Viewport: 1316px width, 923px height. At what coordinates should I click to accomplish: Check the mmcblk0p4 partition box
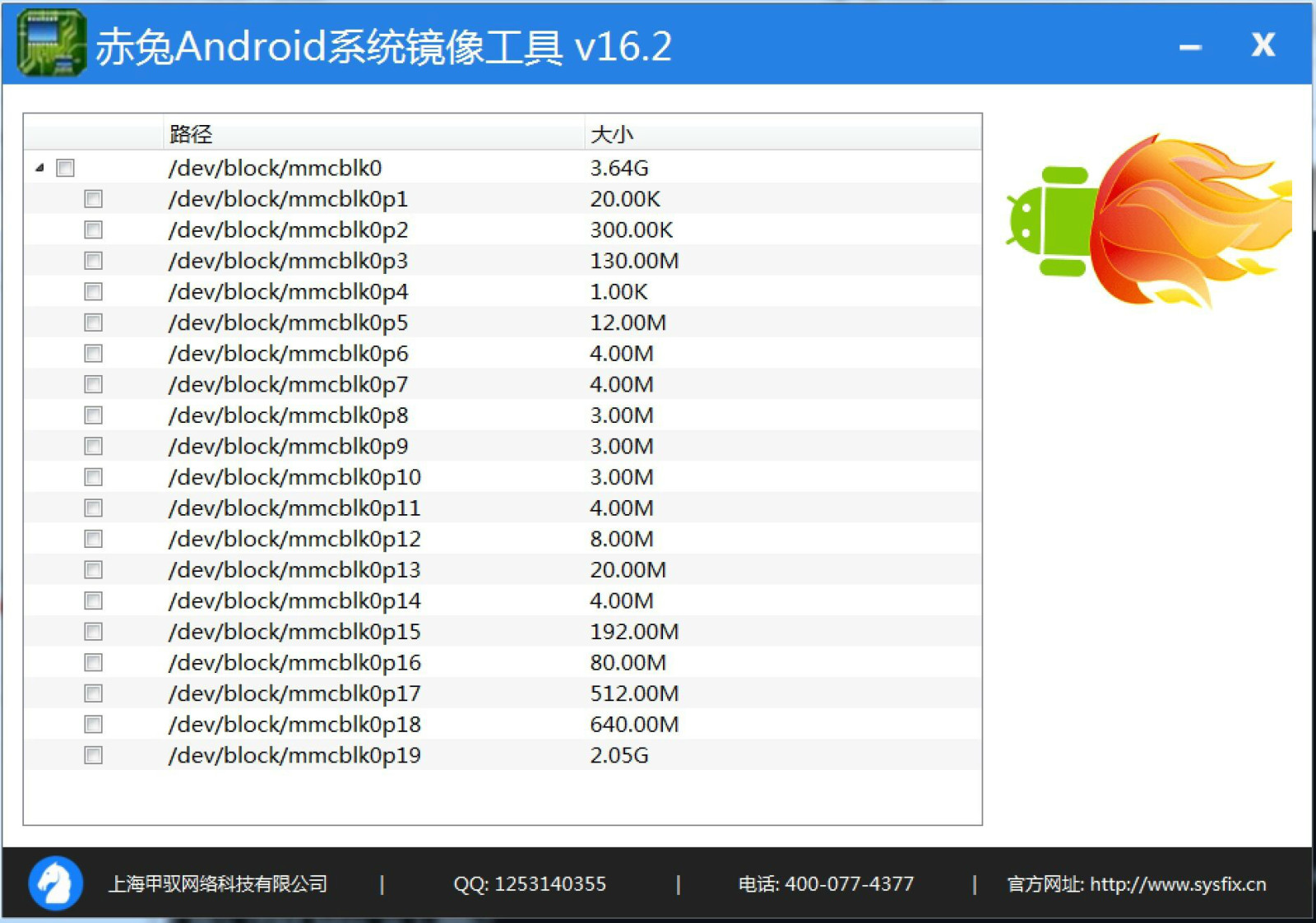[93, 291]
